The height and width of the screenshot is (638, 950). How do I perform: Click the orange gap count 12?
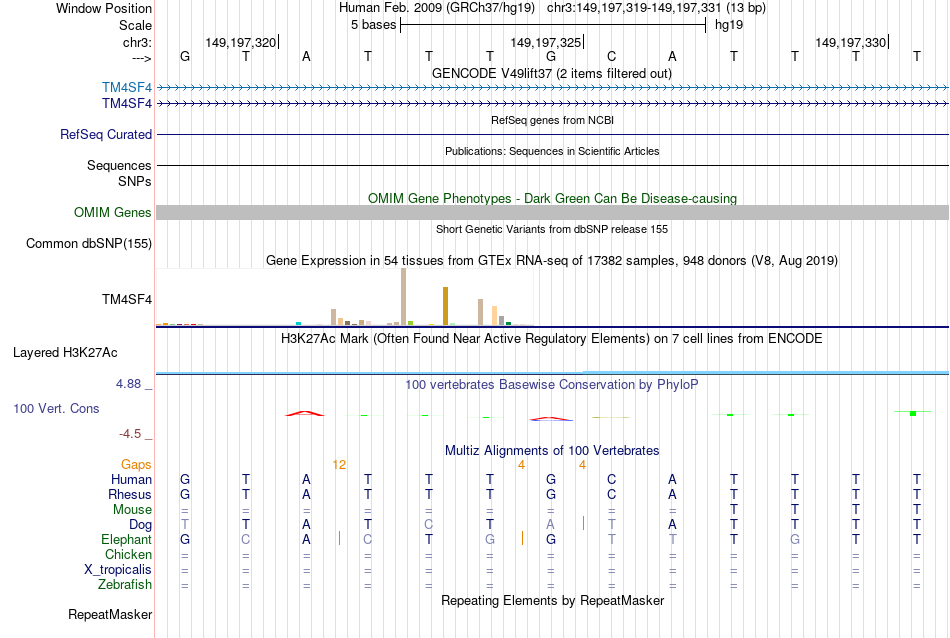coord(339,465)
